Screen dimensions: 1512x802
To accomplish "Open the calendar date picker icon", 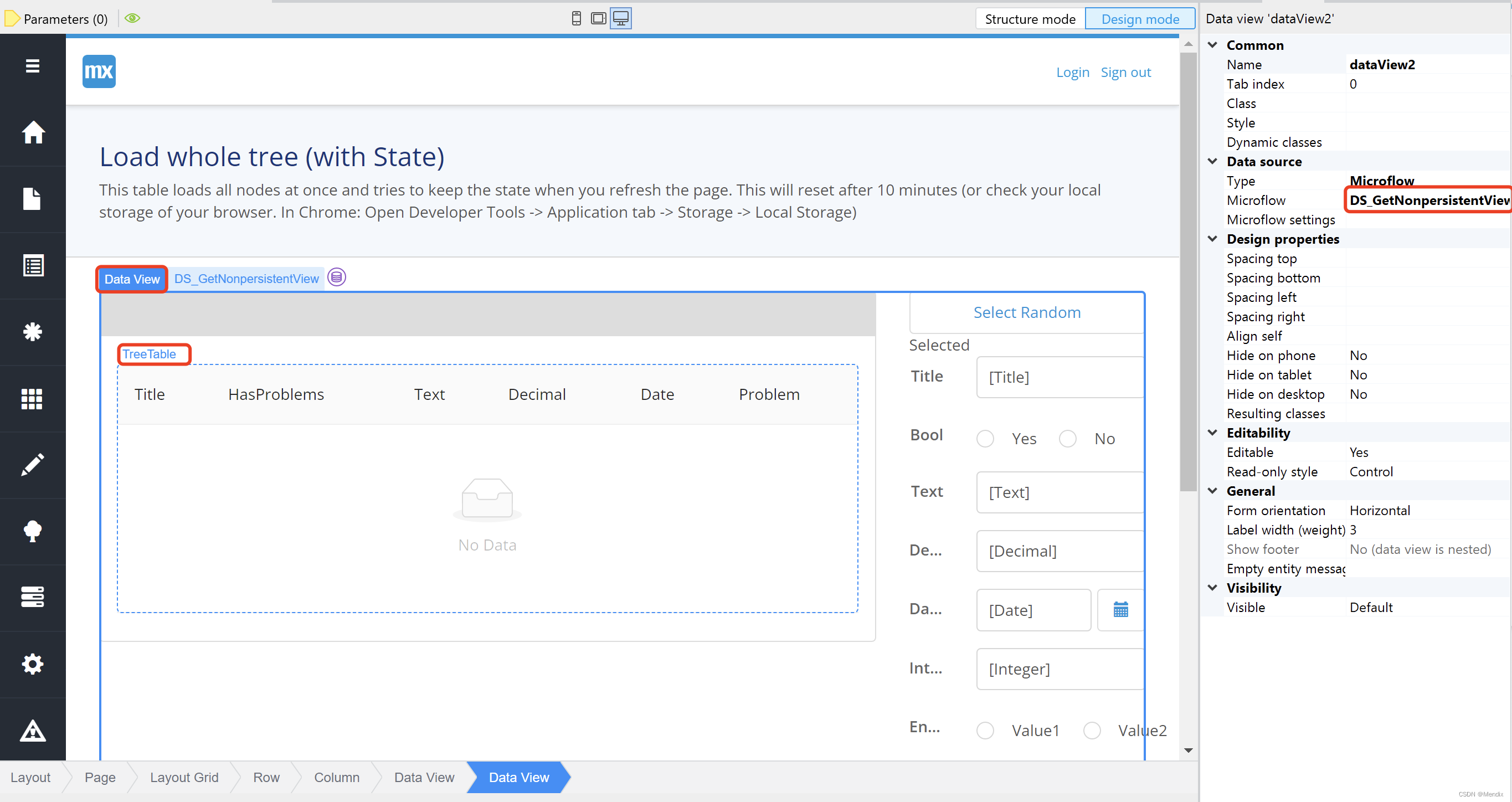I will [x=1120, y=610].
